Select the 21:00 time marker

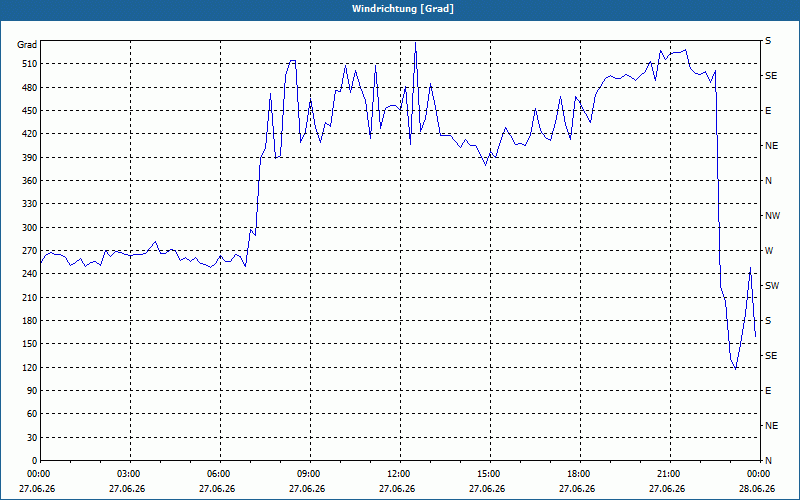[670, 474]
